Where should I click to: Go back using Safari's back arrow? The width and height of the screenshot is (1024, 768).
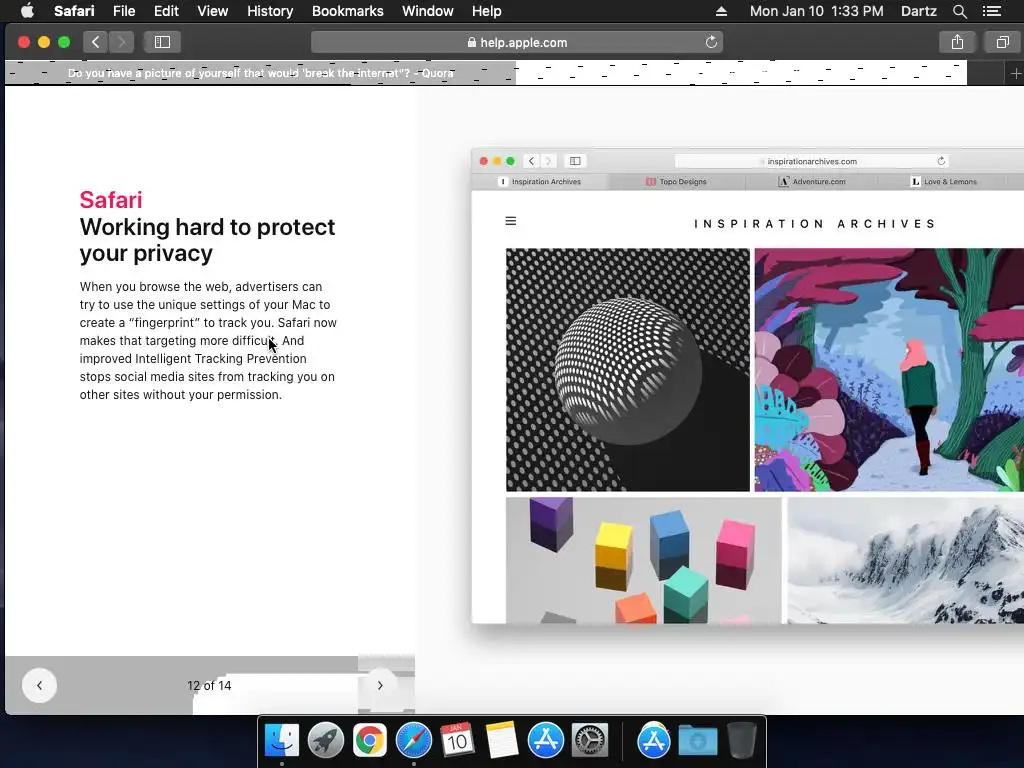95,42
